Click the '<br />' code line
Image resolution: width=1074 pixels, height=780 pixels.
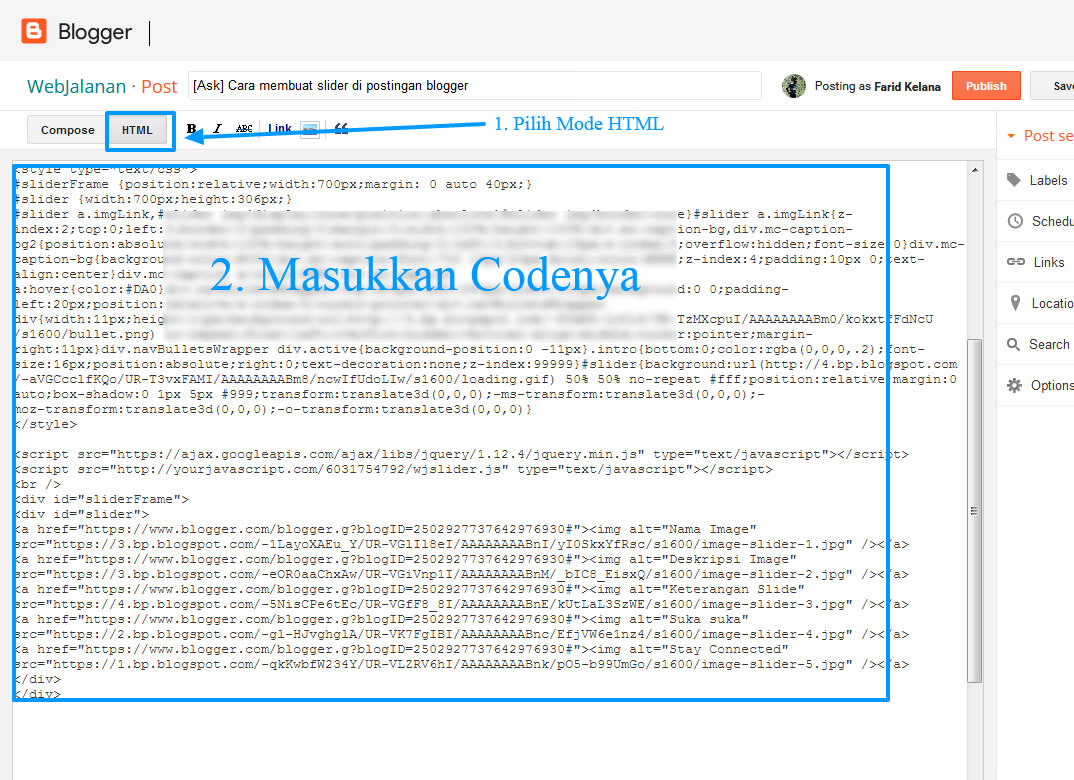tap(37, 484)
